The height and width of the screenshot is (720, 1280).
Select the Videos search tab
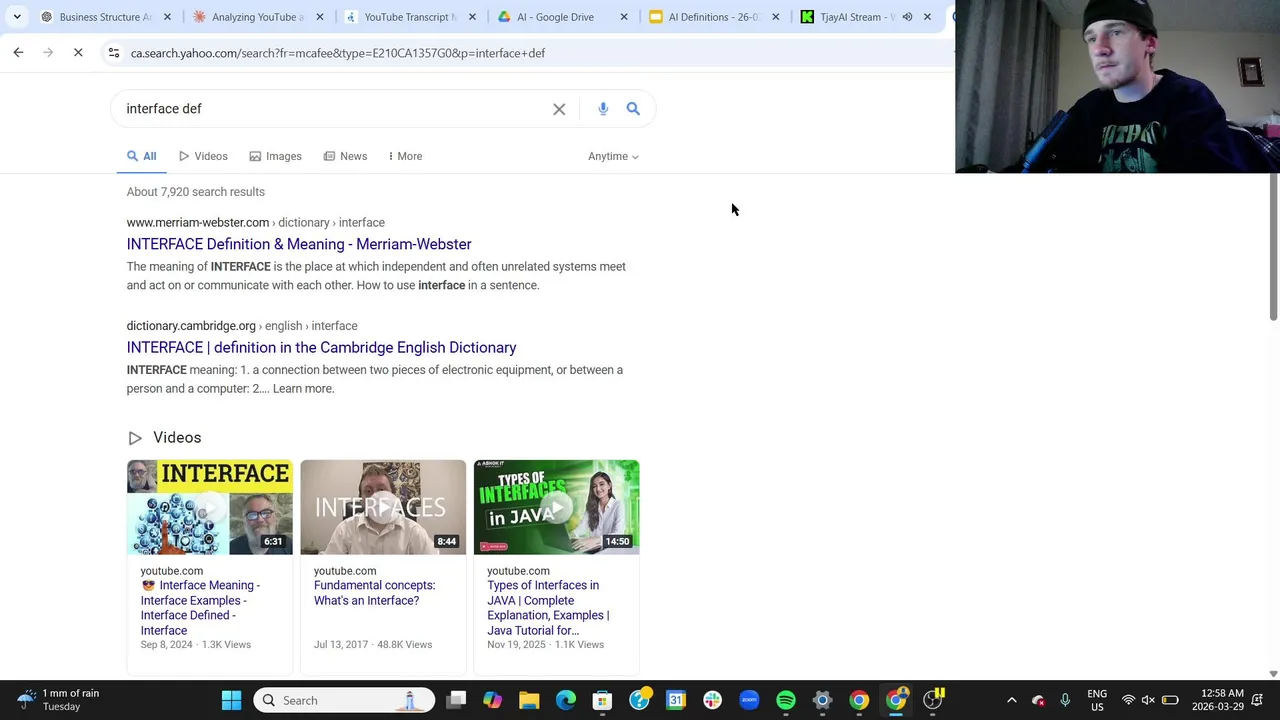click(203, 156)
